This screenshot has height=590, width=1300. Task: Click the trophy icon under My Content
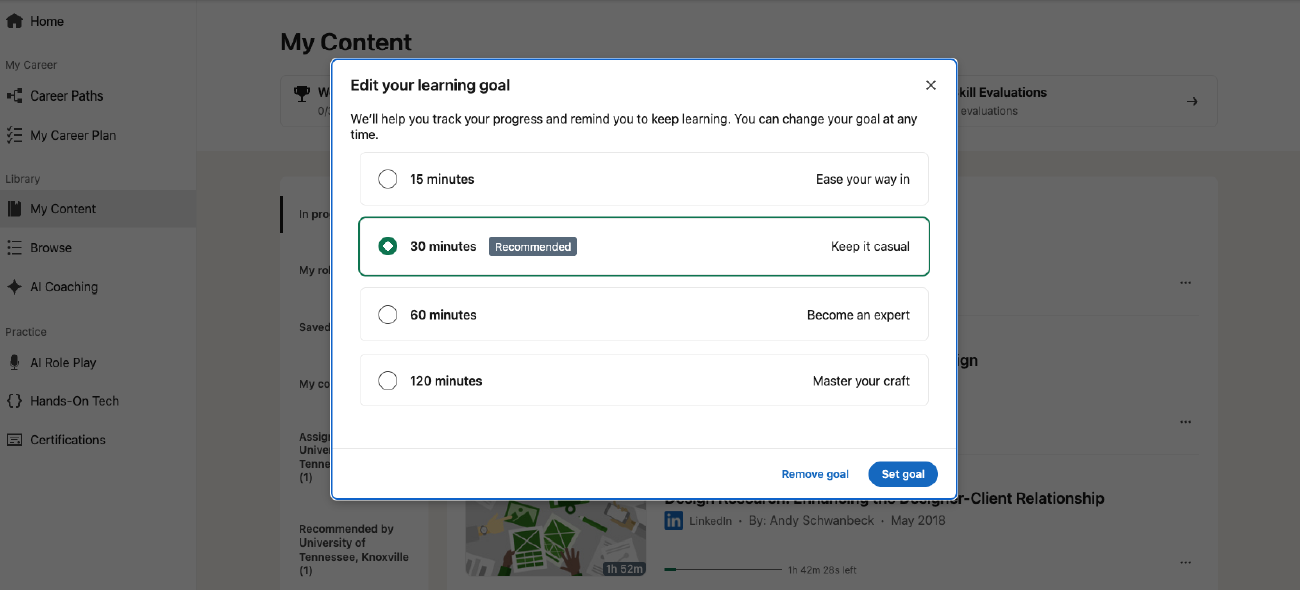pos(301,93)
